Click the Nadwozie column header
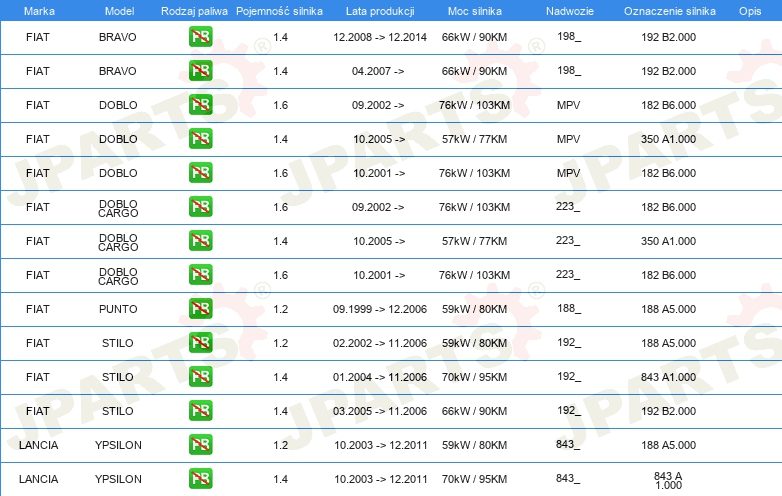 click(570, 11)
